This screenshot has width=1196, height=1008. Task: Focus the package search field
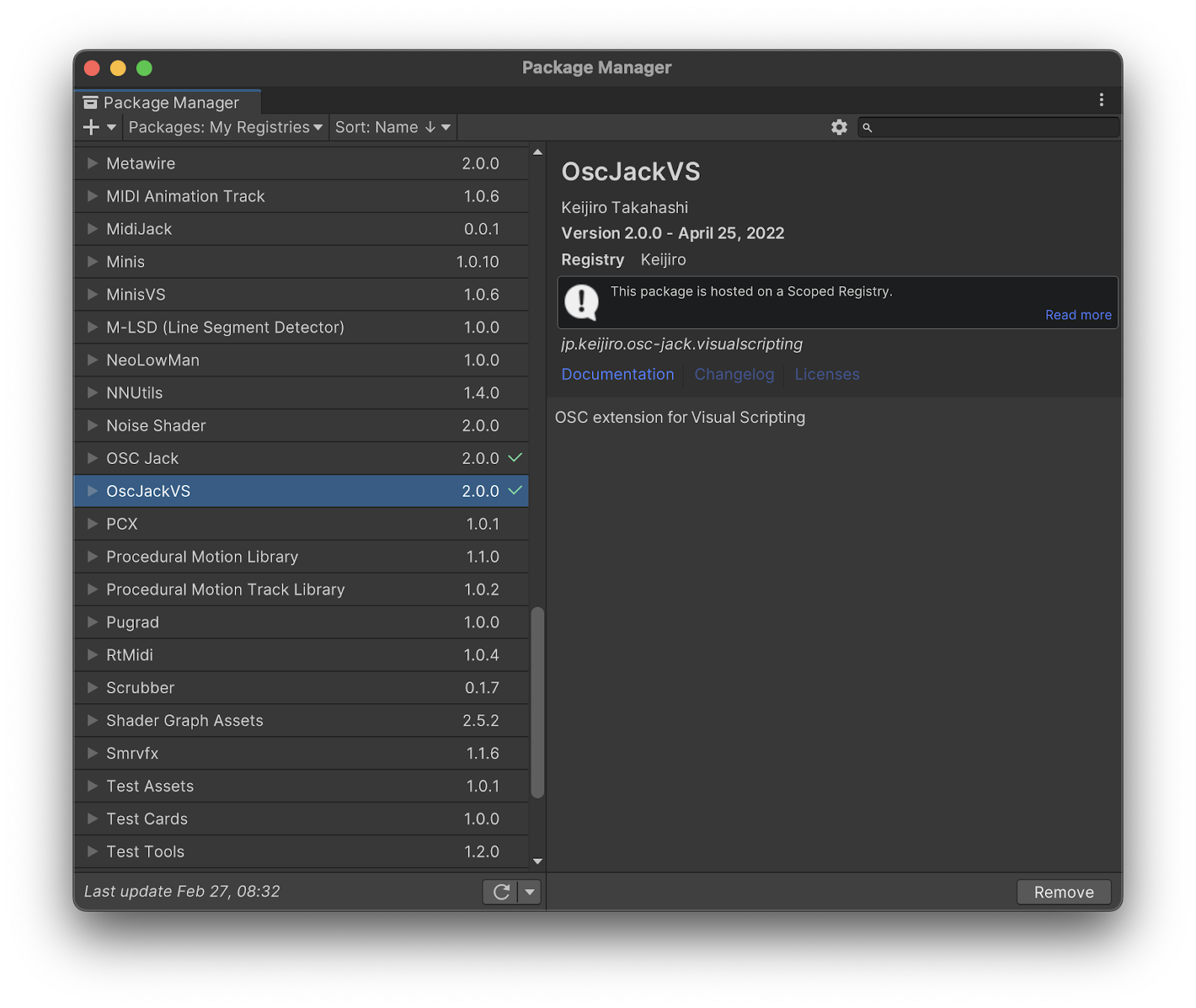point(988,128)
